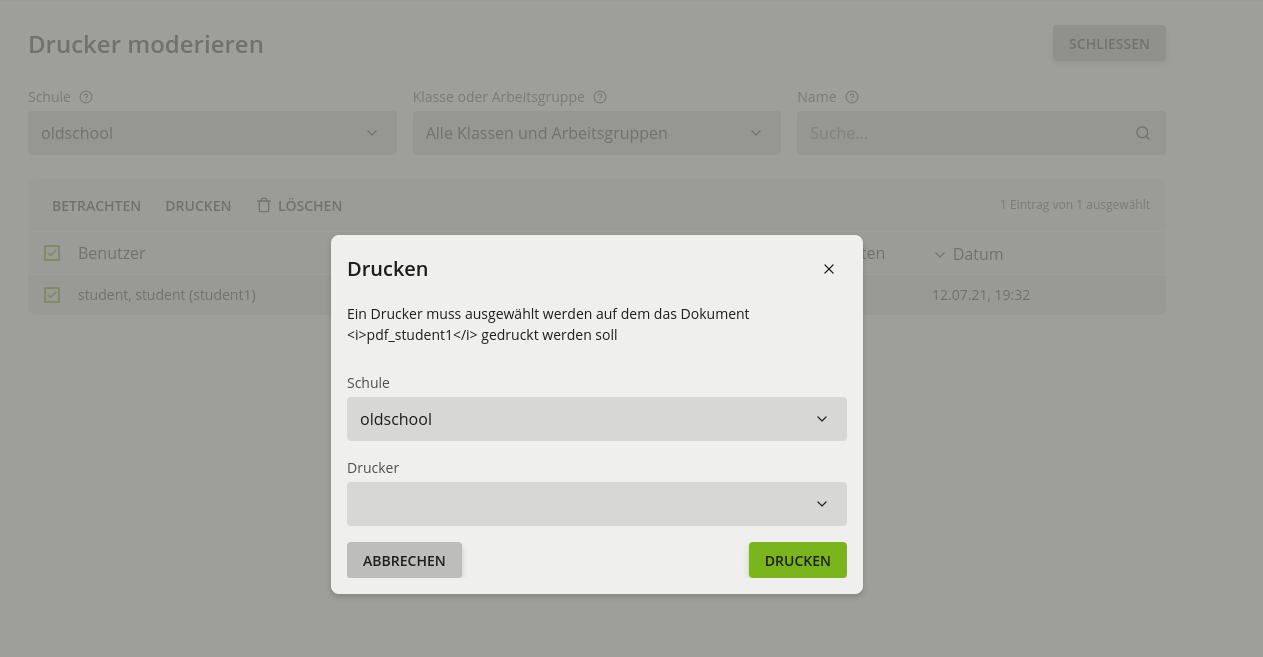Expand the empty Drucker dropdown

click(596, 504)
